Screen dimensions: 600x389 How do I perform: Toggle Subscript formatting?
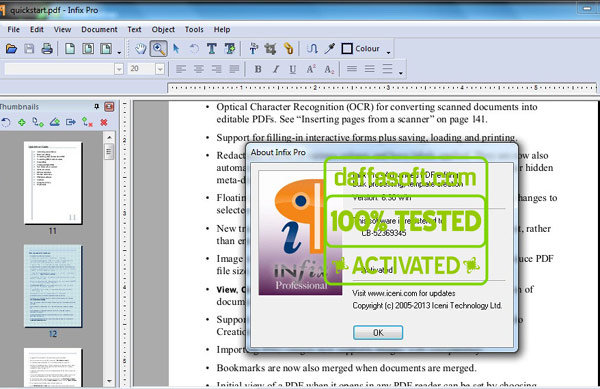click(x=329, y=69)
